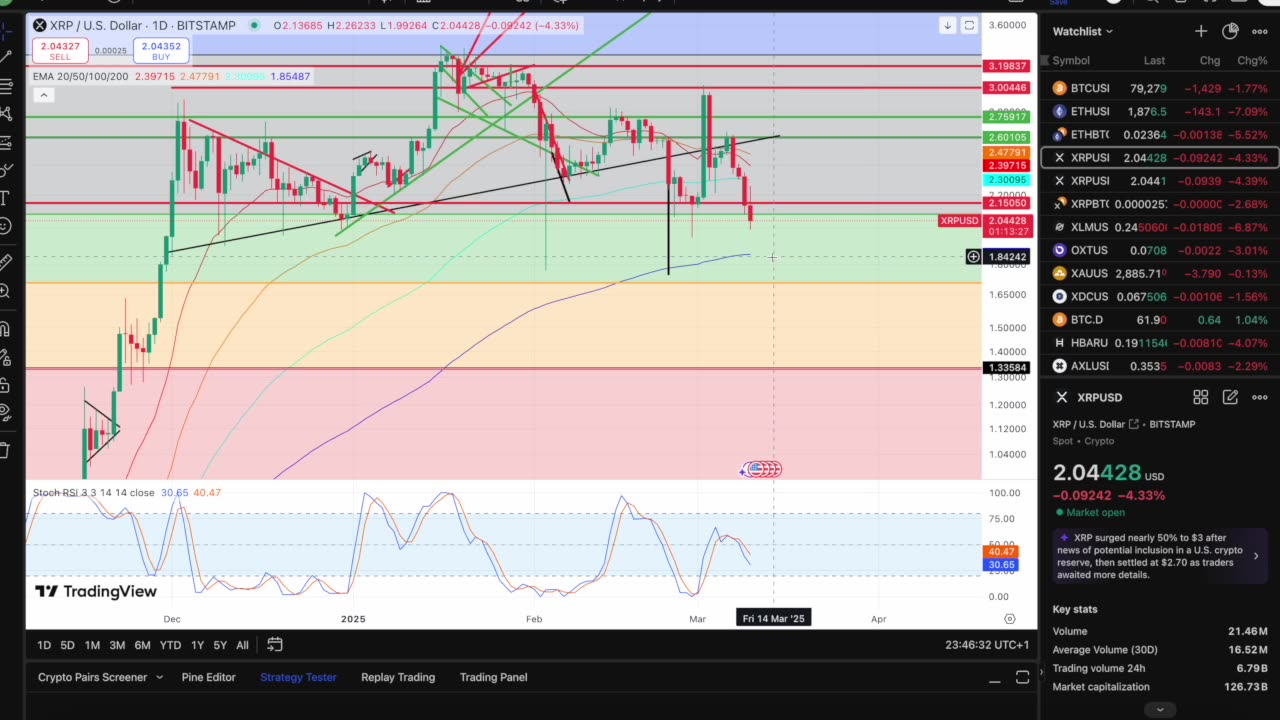The width and height of the screenshot is (1280, 720).
Task: Maximize the bottom panel square icon
Action: tap(1022, 678)
